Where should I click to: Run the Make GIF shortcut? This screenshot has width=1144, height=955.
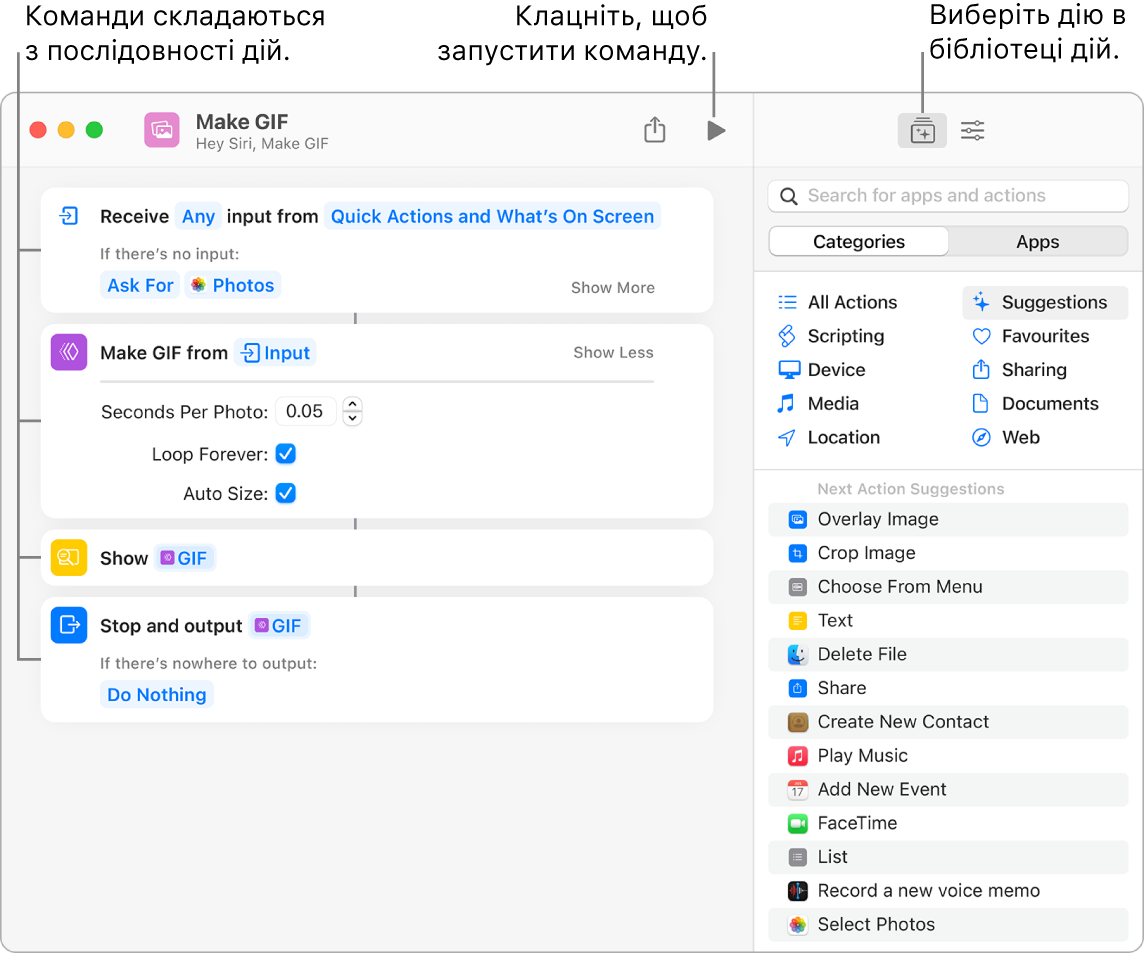[715, 131]
